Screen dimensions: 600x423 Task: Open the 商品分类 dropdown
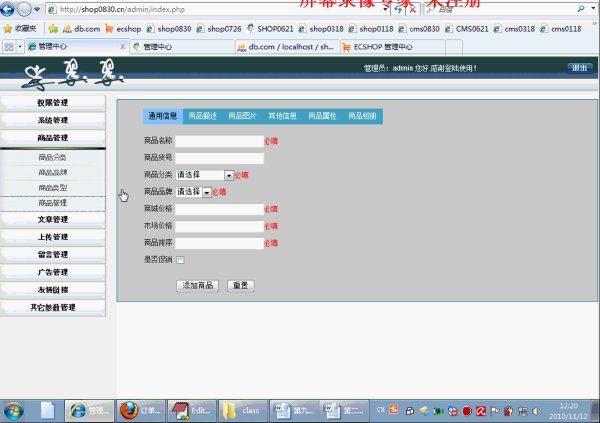click(x=205, y=175)
